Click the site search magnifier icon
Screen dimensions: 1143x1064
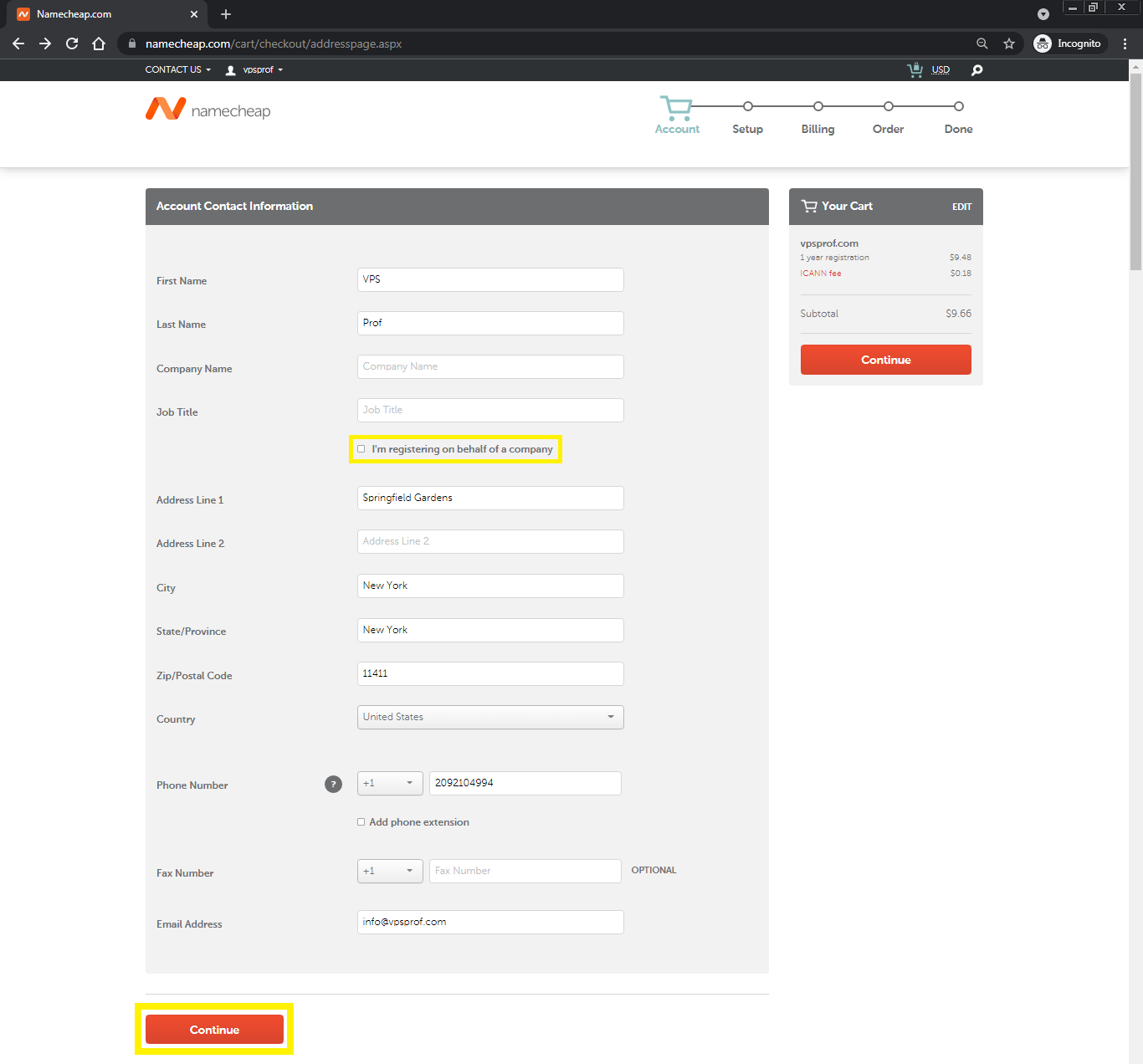(976, 69)
